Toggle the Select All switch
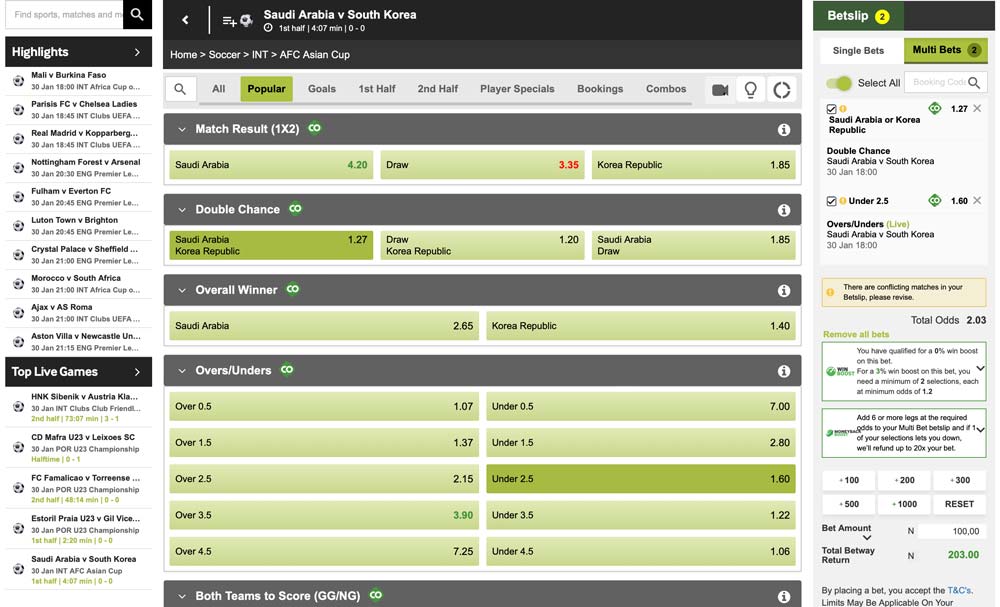 pyautogui.click(x=839, y=84)
